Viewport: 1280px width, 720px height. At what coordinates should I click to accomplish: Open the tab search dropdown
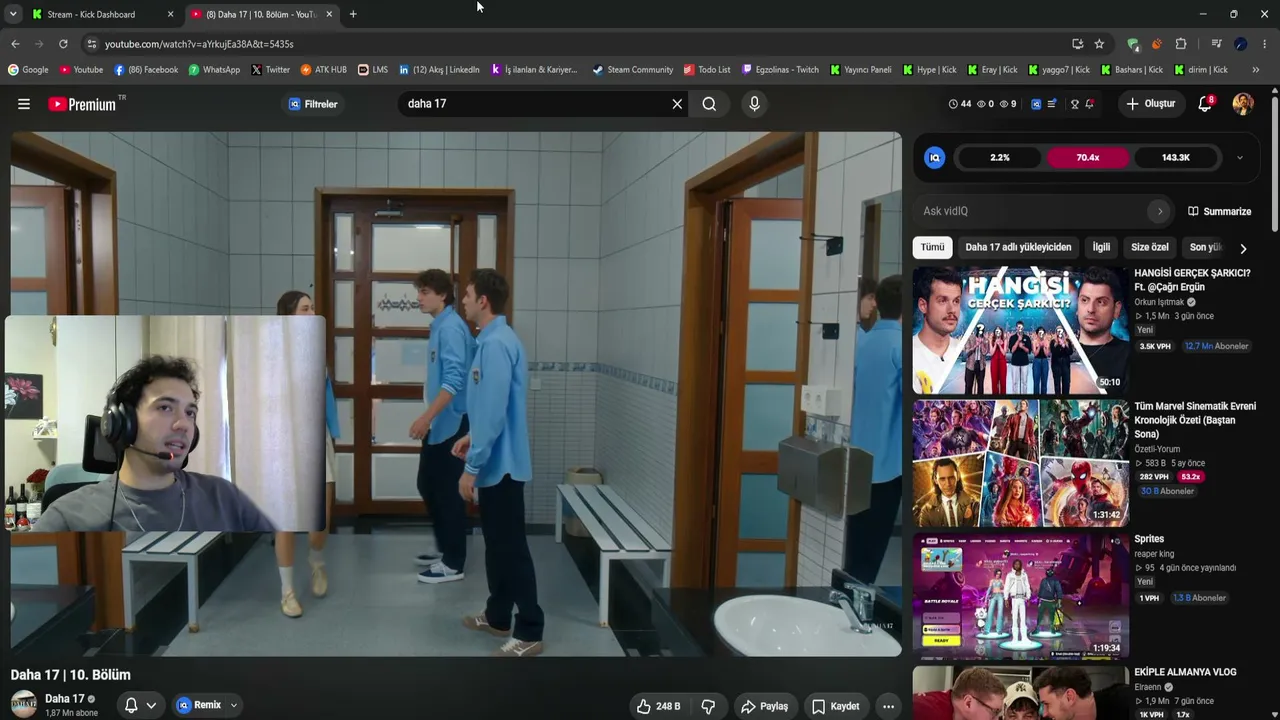click(13, 14)
